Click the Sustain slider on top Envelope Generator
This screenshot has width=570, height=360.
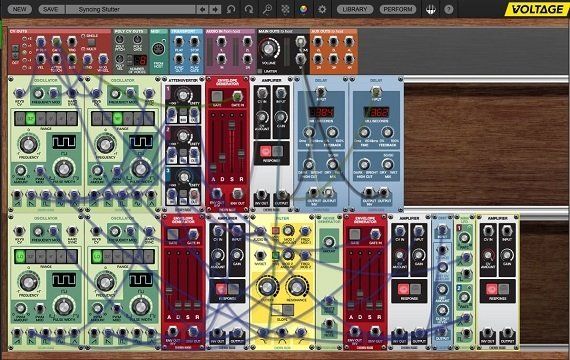tap(231, 125)
